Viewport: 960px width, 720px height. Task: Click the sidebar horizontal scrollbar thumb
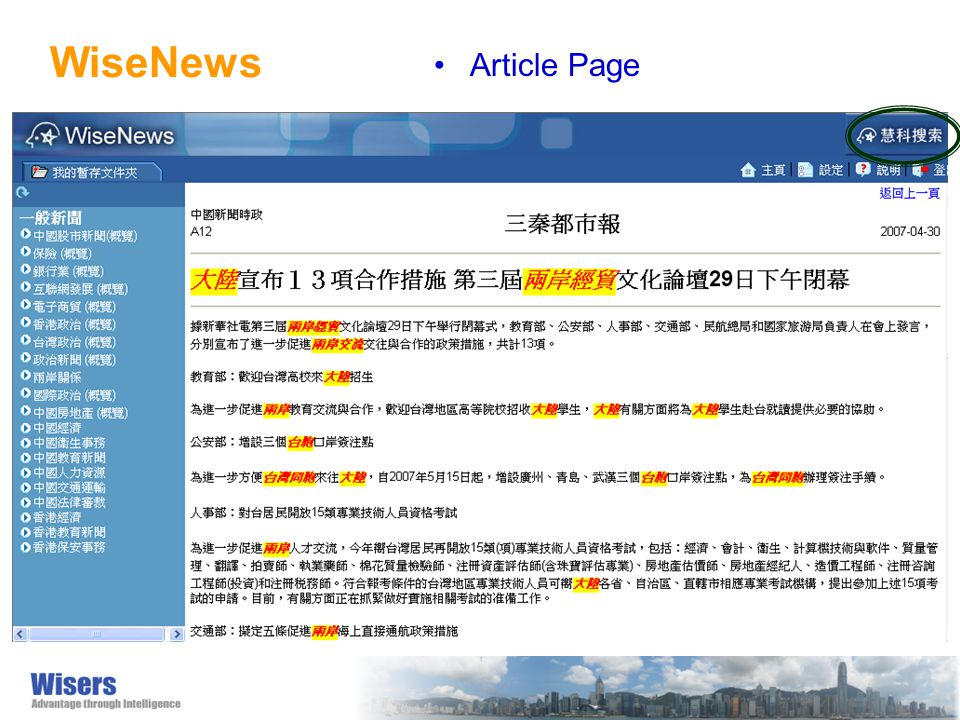point(97,634)
